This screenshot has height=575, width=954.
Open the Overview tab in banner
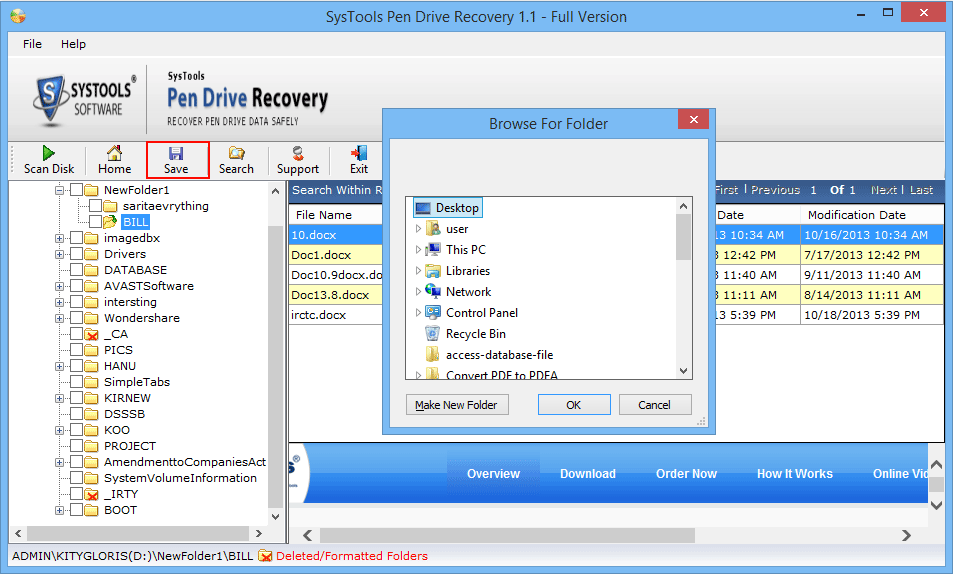coord(493,473)
